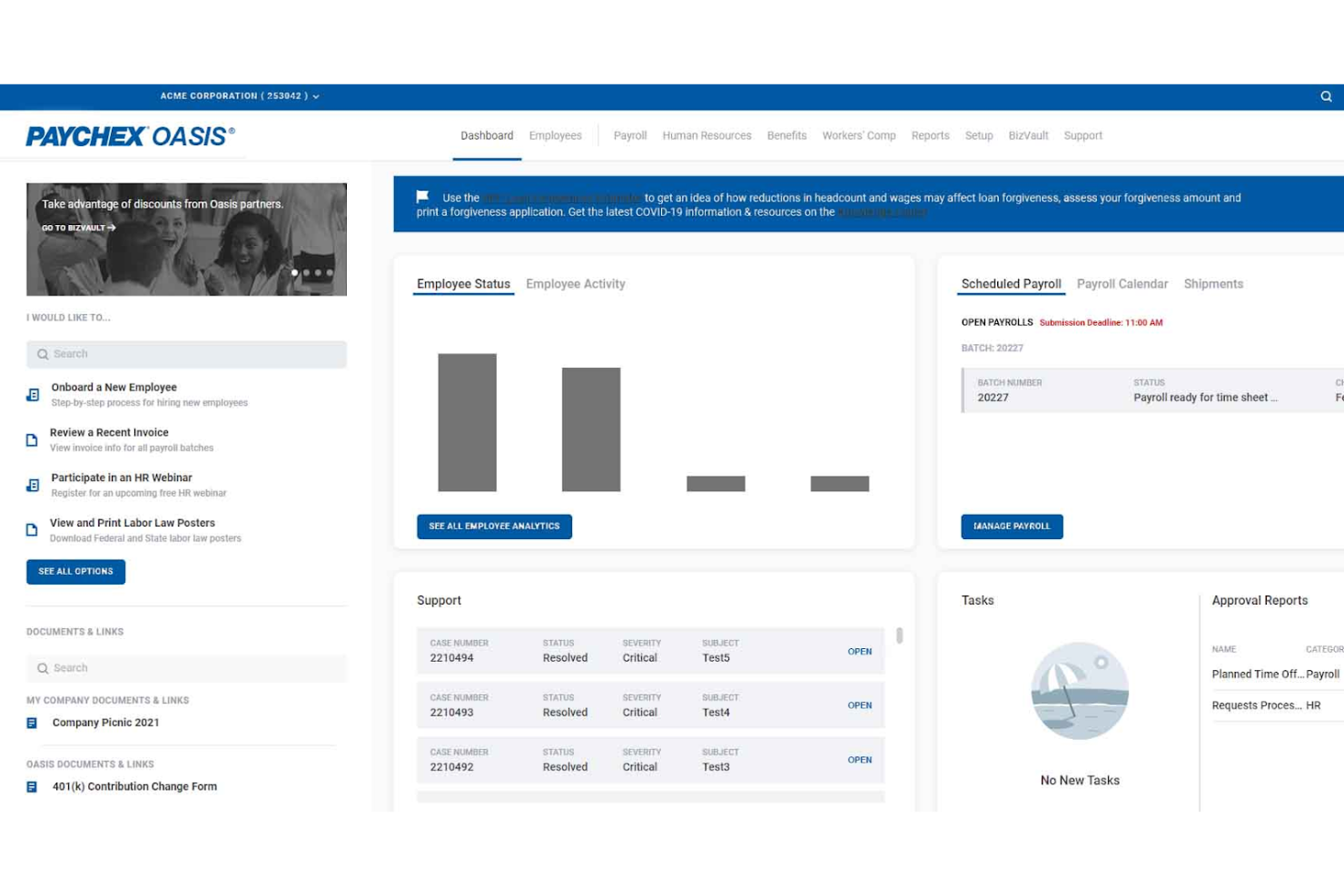Focus the Documents & Links search field
Screen dimensions: 1344x896
pos(186,668)
